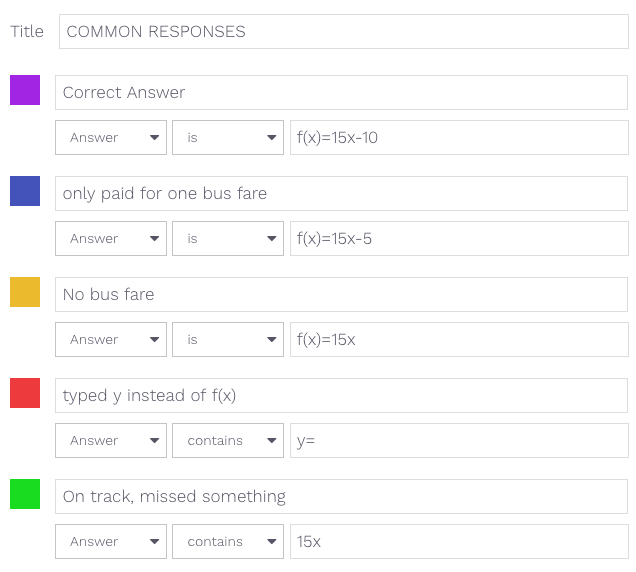Open 'contains' dropdown beside y= field

228,441
